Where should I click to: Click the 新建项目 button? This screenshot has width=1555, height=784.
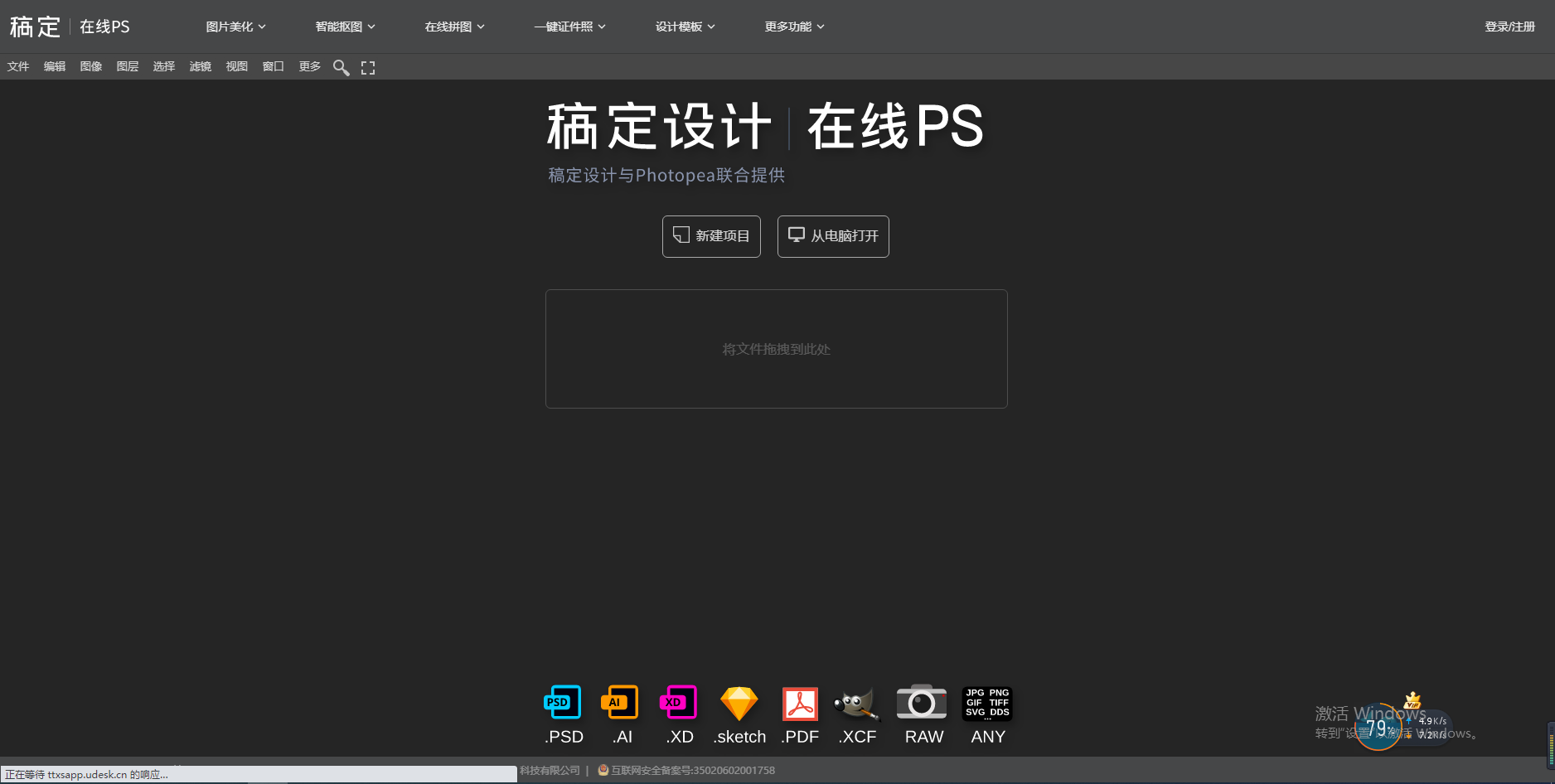coord(711,236)
